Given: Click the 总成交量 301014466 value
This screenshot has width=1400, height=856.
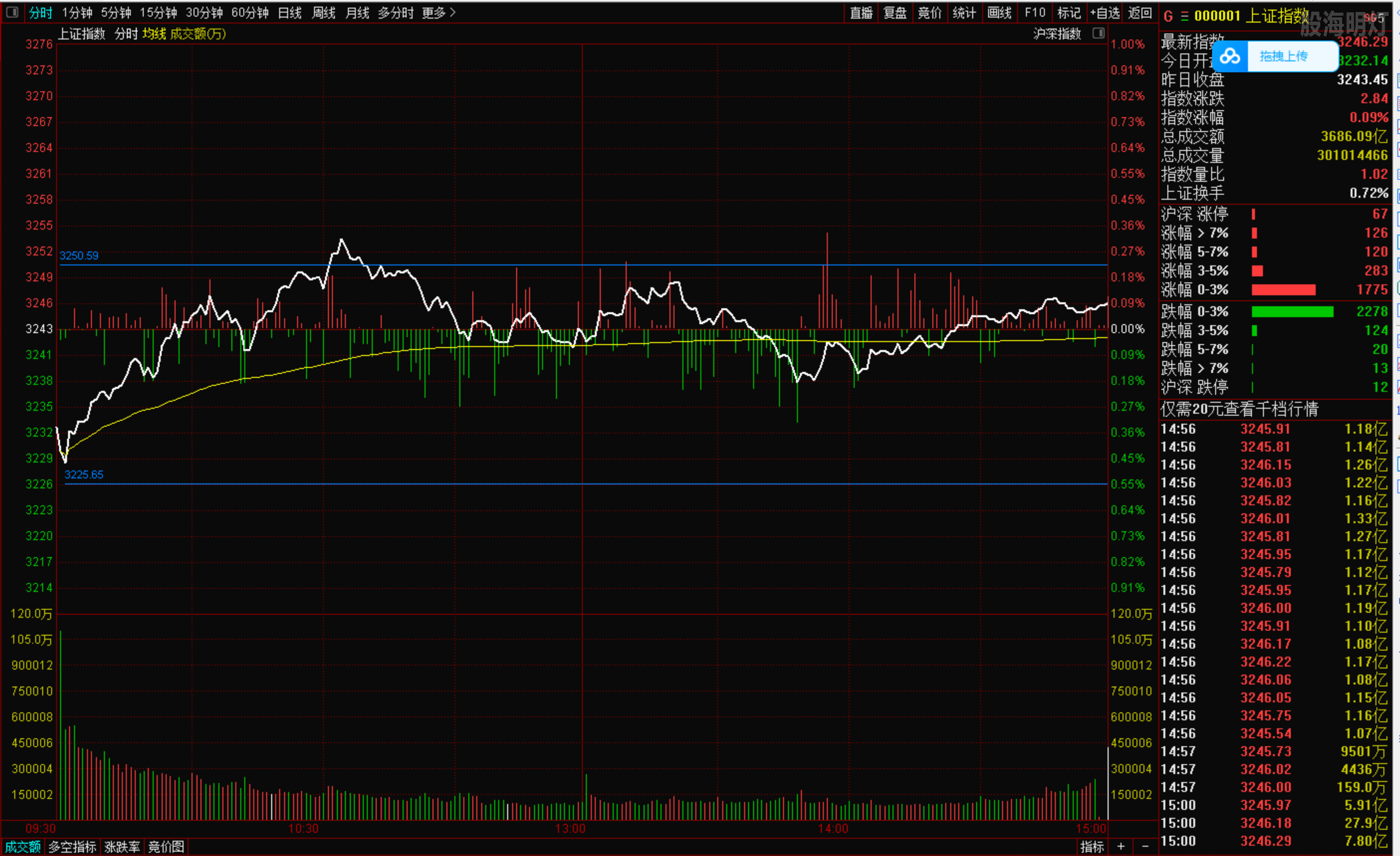Looking at the screenshot, I should pos(1352,155).
